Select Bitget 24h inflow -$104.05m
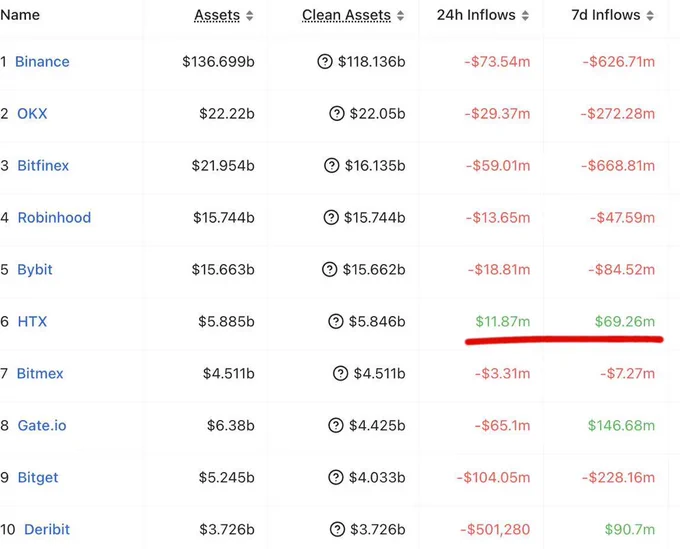The image size is (680, 549). [x=494, y=477]
